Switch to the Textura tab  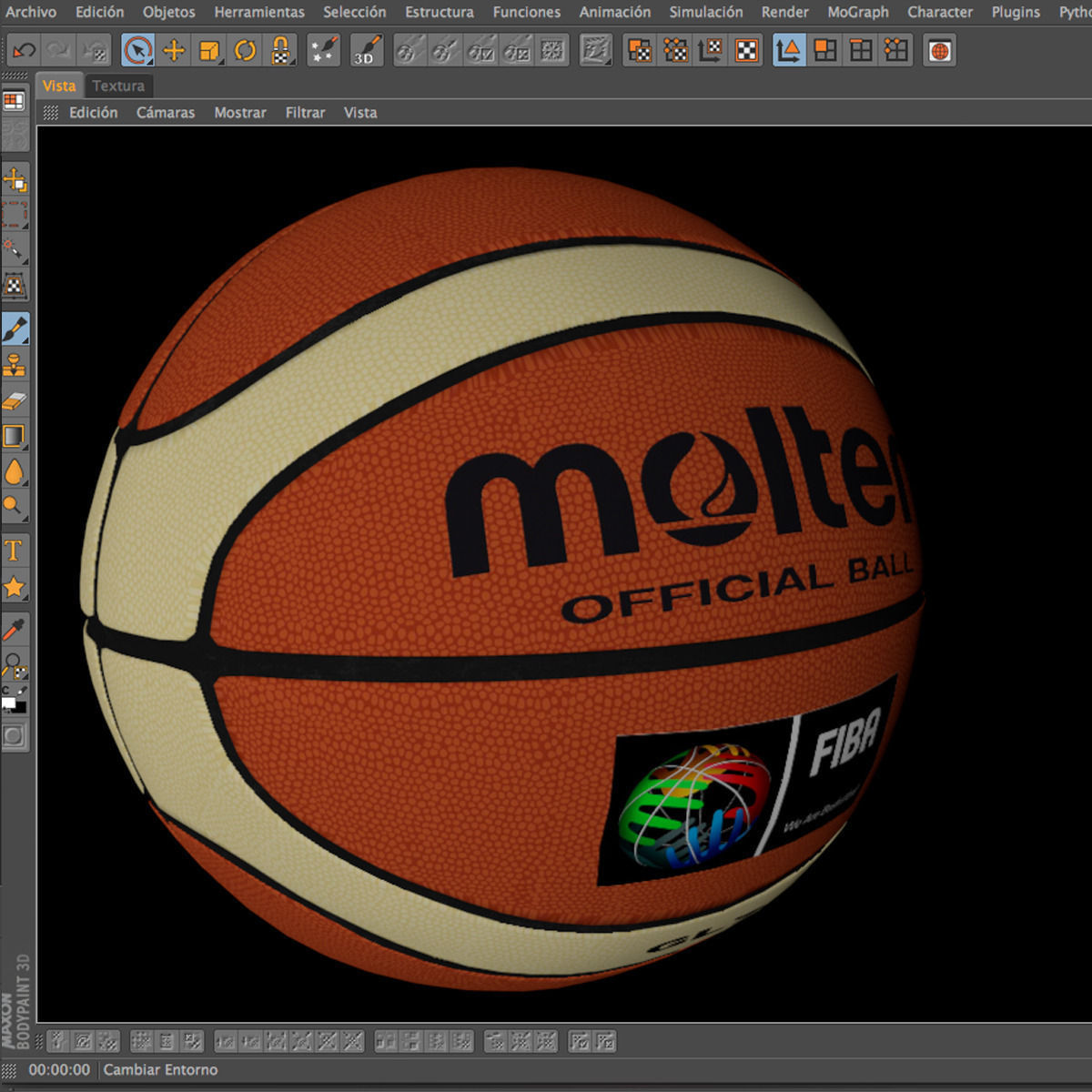point(118,86)
